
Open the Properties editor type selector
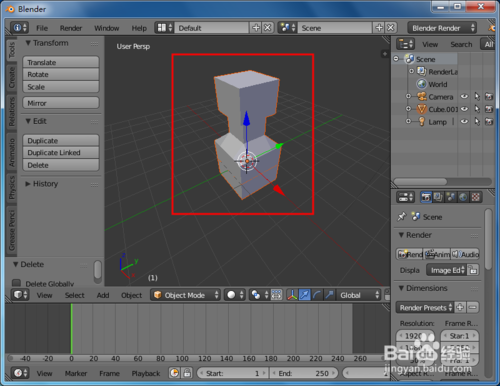405,197
